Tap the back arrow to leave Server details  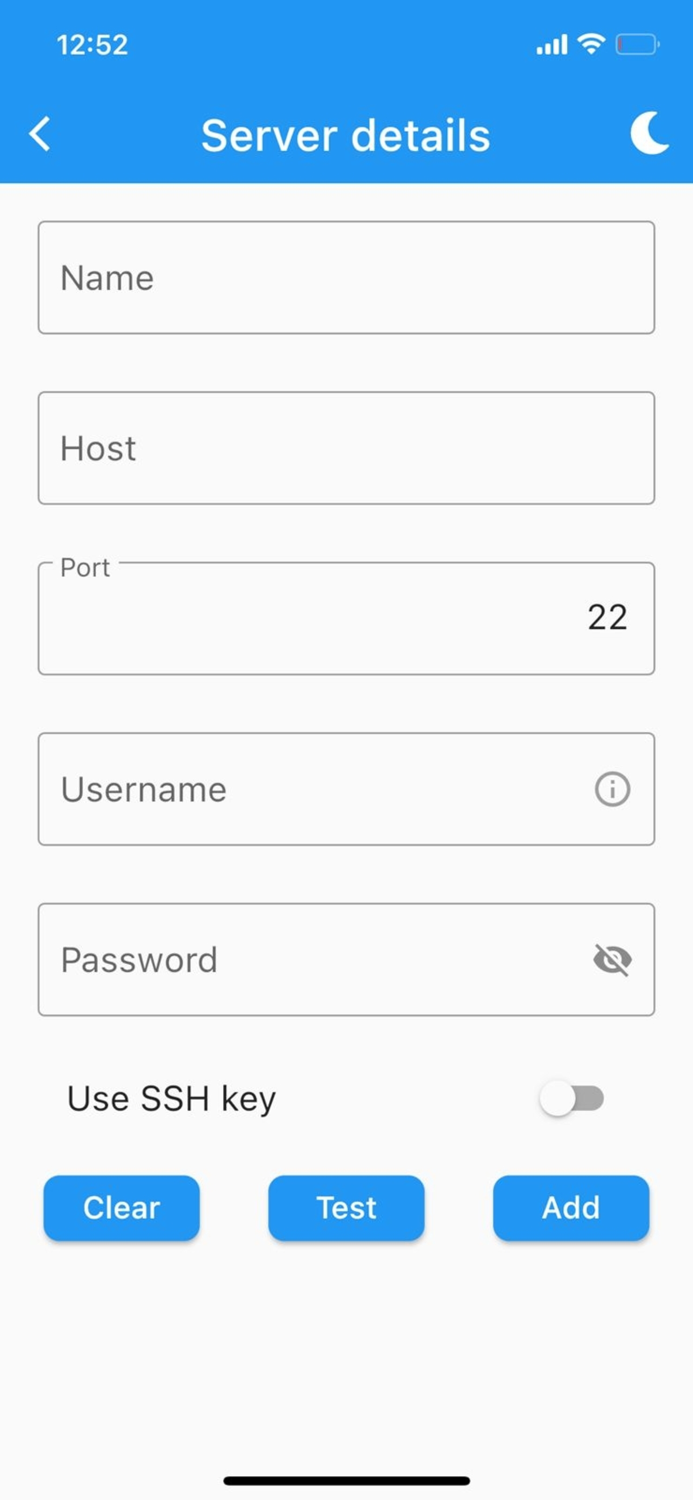pos(40,133)
